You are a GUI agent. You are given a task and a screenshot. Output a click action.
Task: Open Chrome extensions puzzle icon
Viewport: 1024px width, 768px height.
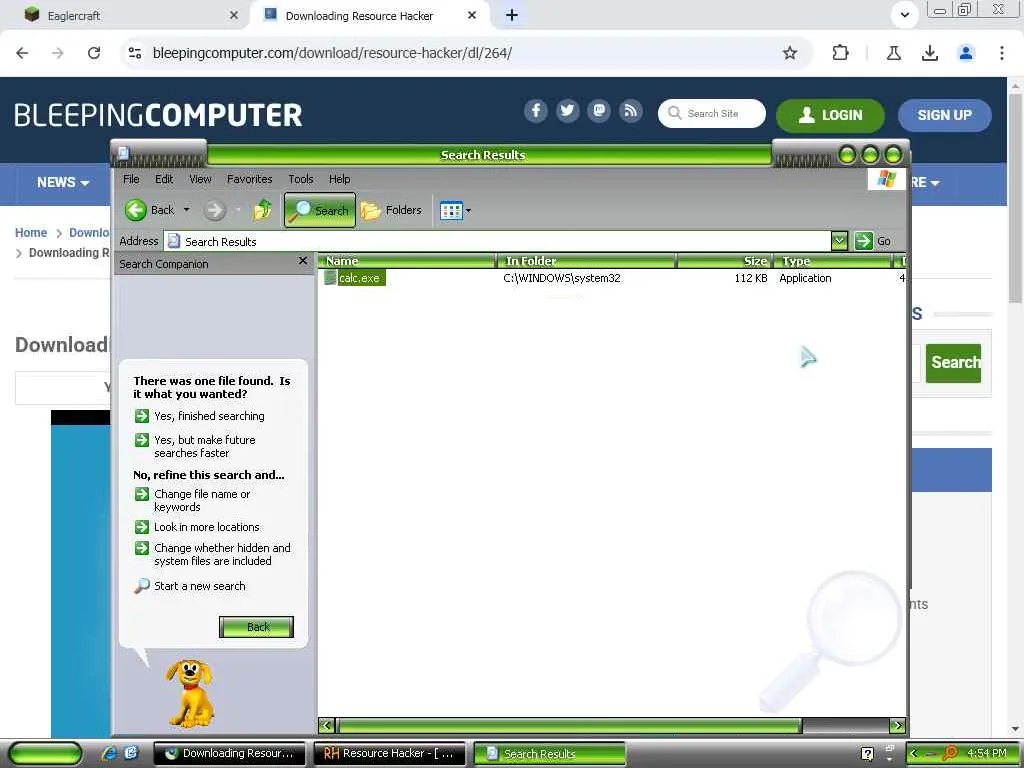[840, 53]
